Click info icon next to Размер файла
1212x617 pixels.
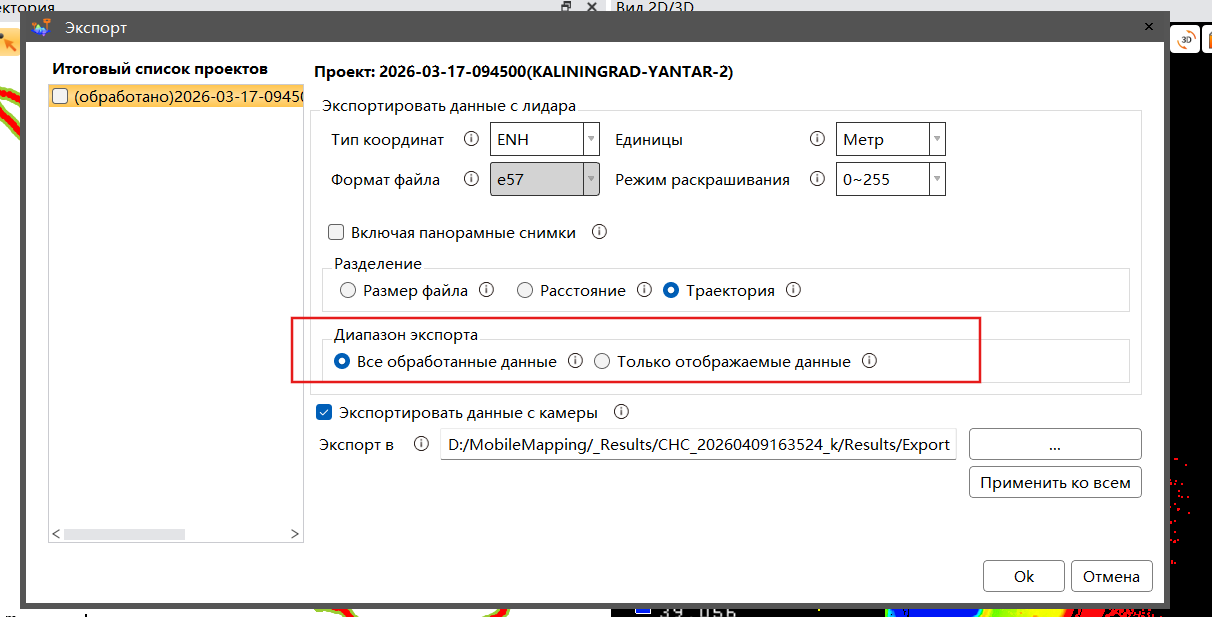point(487,290)
